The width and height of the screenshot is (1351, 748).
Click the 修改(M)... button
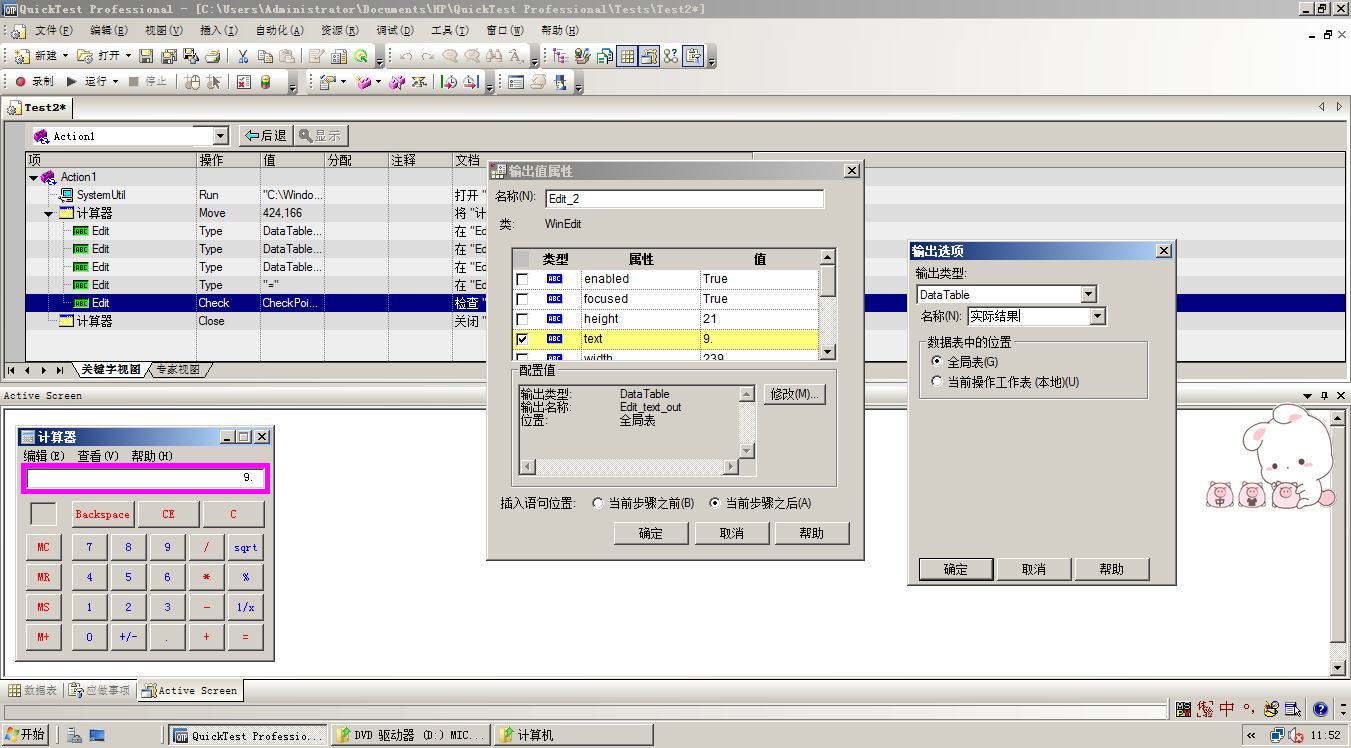(795, 394)
